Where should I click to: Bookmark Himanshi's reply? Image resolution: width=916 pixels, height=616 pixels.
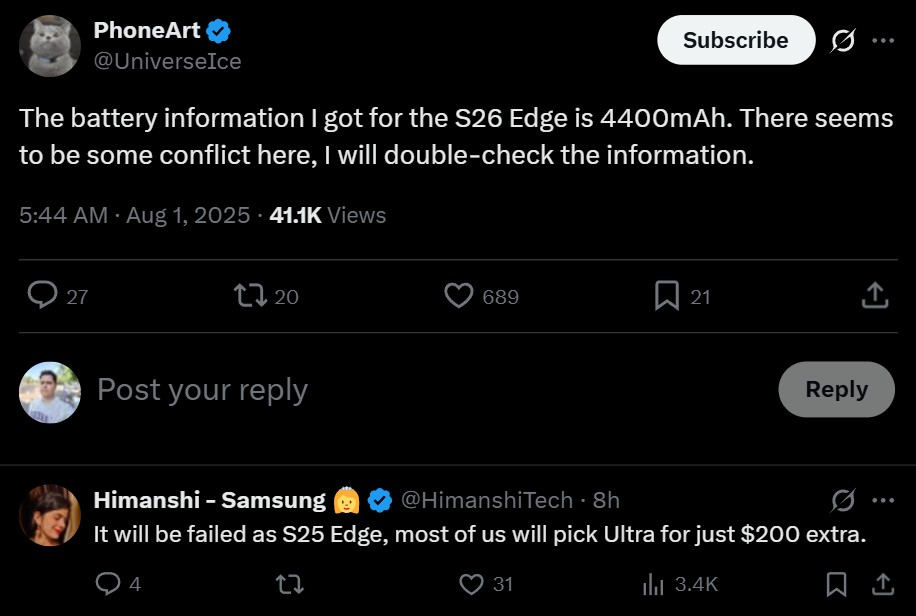pos(837,584)
